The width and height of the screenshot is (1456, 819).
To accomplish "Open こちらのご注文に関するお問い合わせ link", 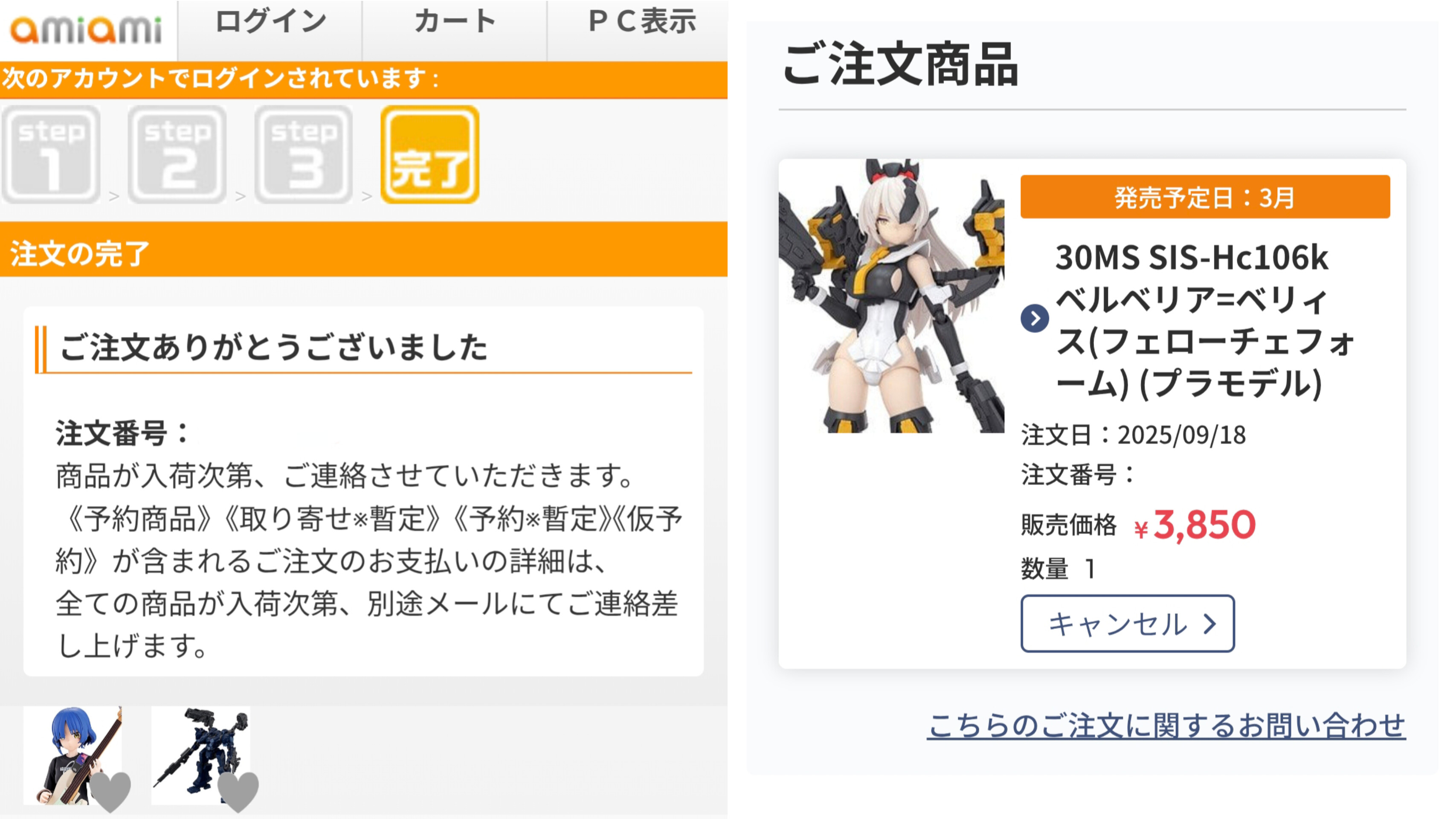I will pos(1166,725).
